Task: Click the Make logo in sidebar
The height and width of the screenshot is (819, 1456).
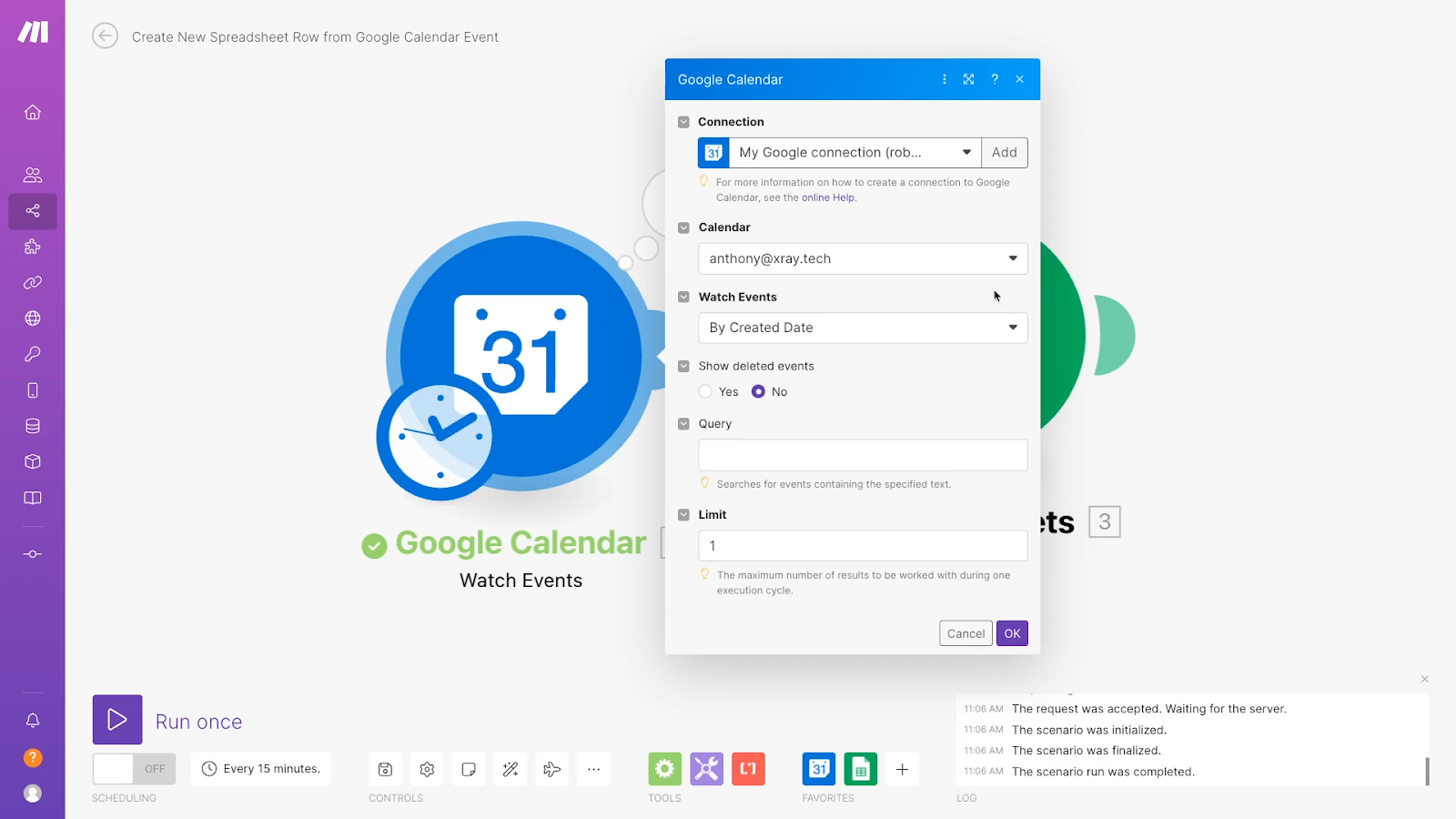Action: pos(33,32)
